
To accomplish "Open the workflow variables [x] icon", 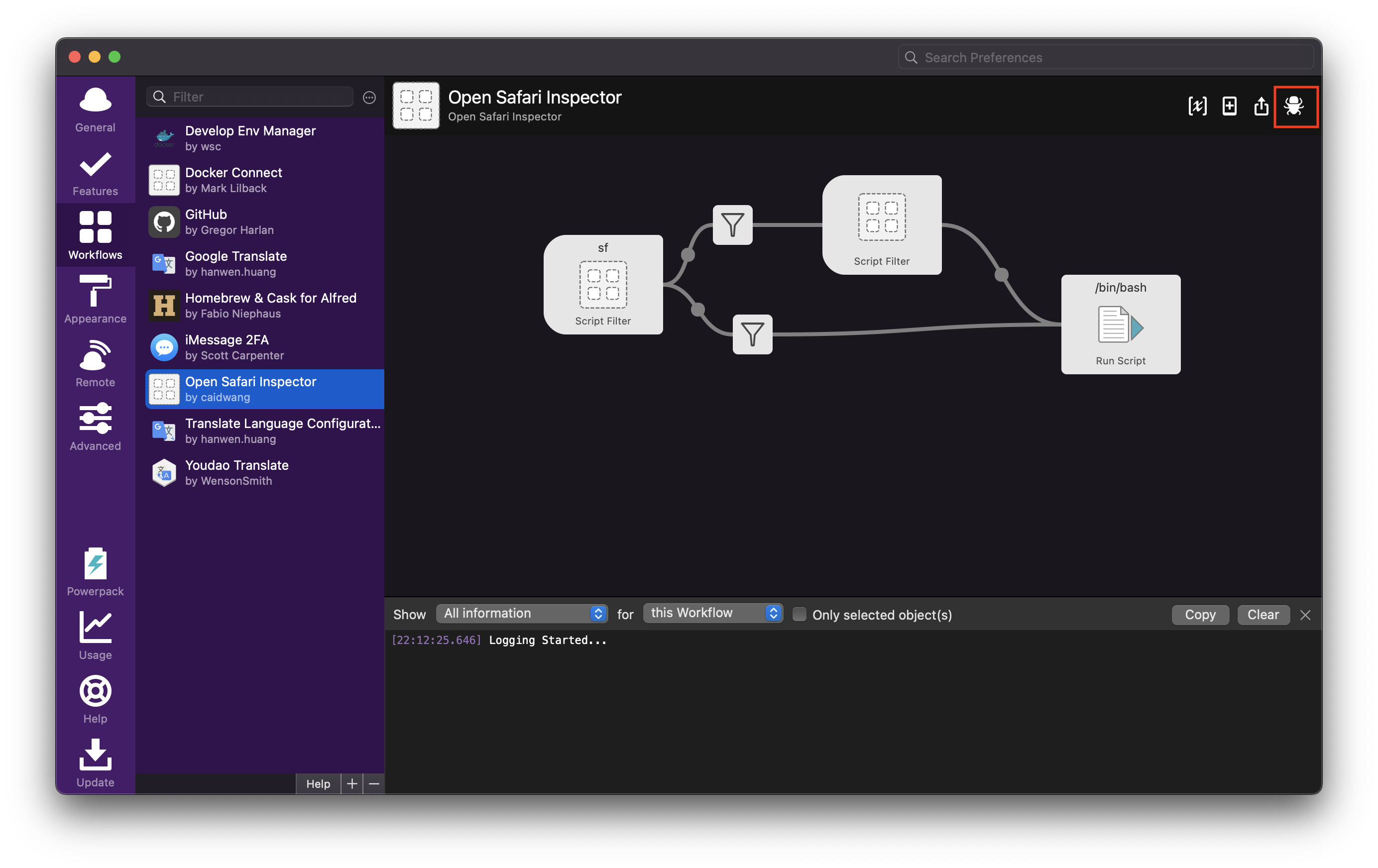I will 1197,107.
